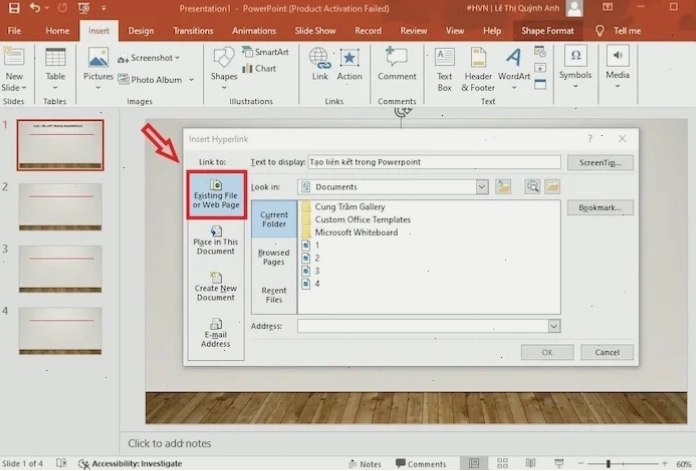
Task: Open the File tab
Action: (14, 31)
